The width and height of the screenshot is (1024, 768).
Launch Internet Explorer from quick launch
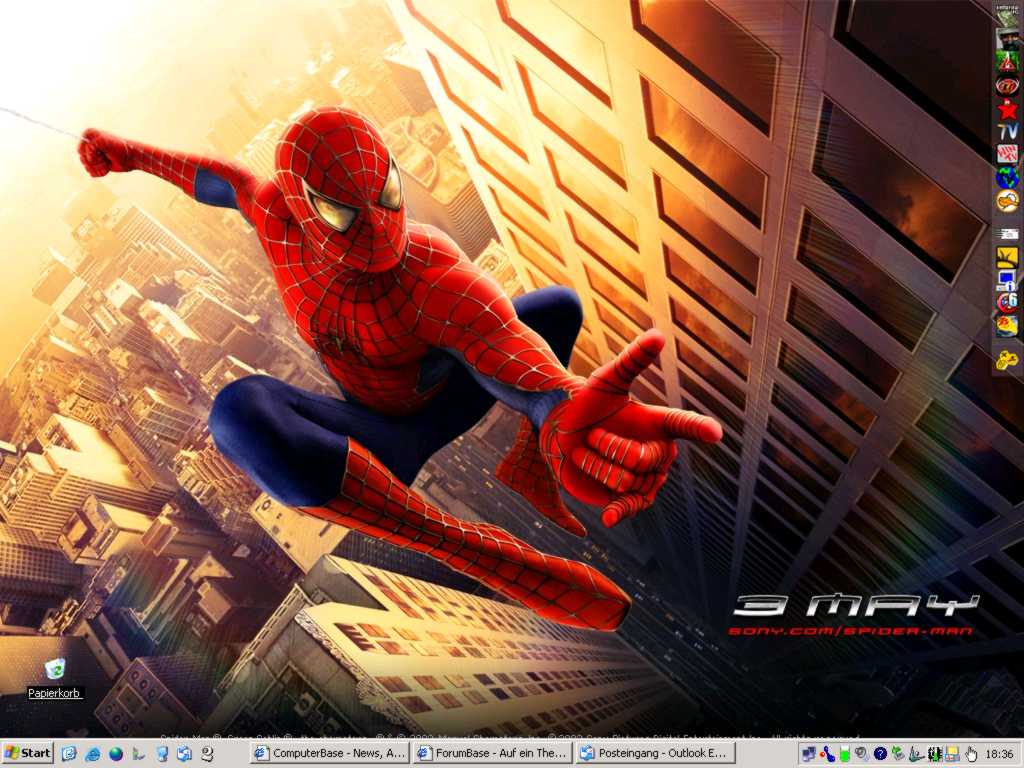(92, 754)
